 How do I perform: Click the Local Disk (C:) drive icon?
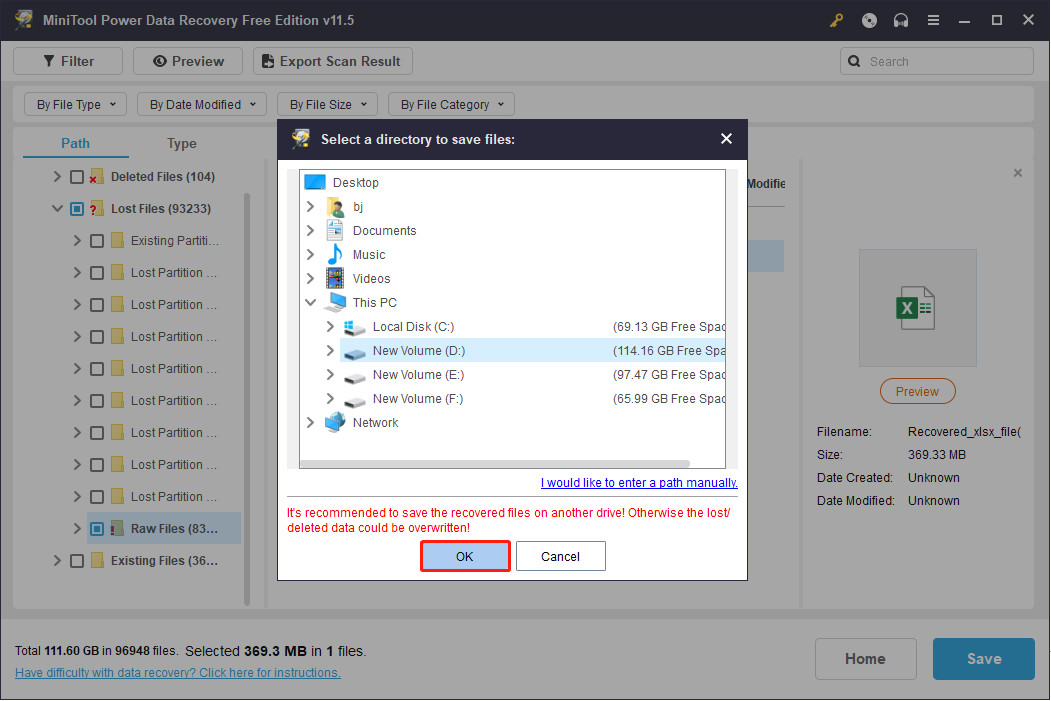point(354,327)
